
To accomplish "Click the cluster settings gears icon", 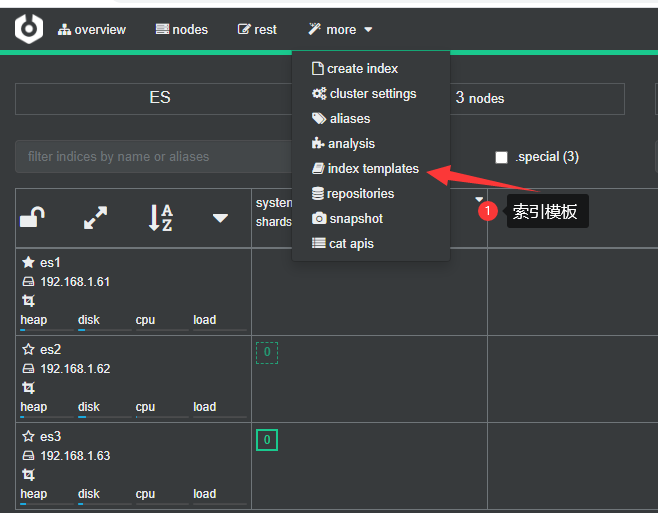I will [319, 93].
